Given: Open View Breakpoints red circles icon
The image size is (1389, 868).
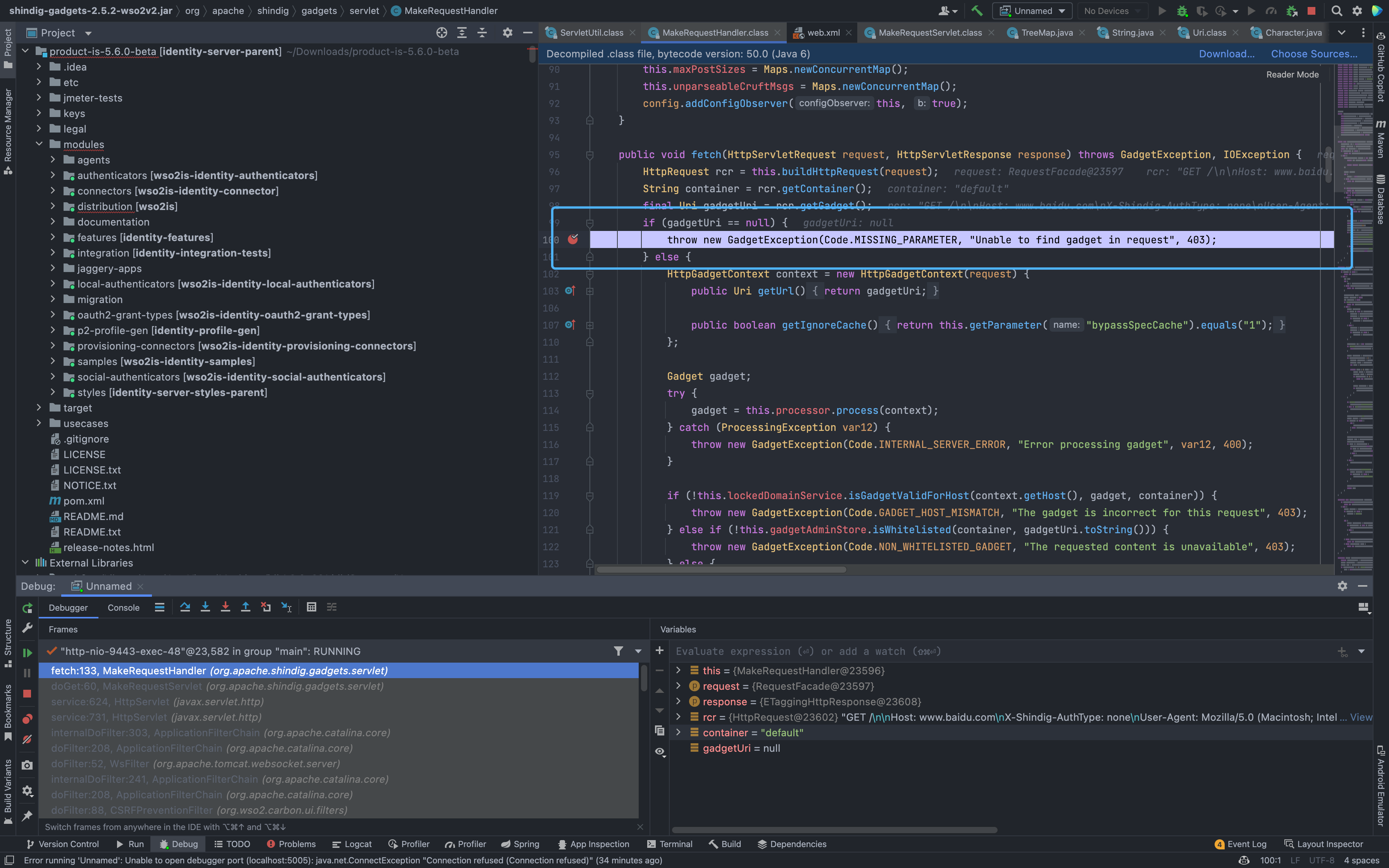Looking at the screenshot, I should point(27,718).
